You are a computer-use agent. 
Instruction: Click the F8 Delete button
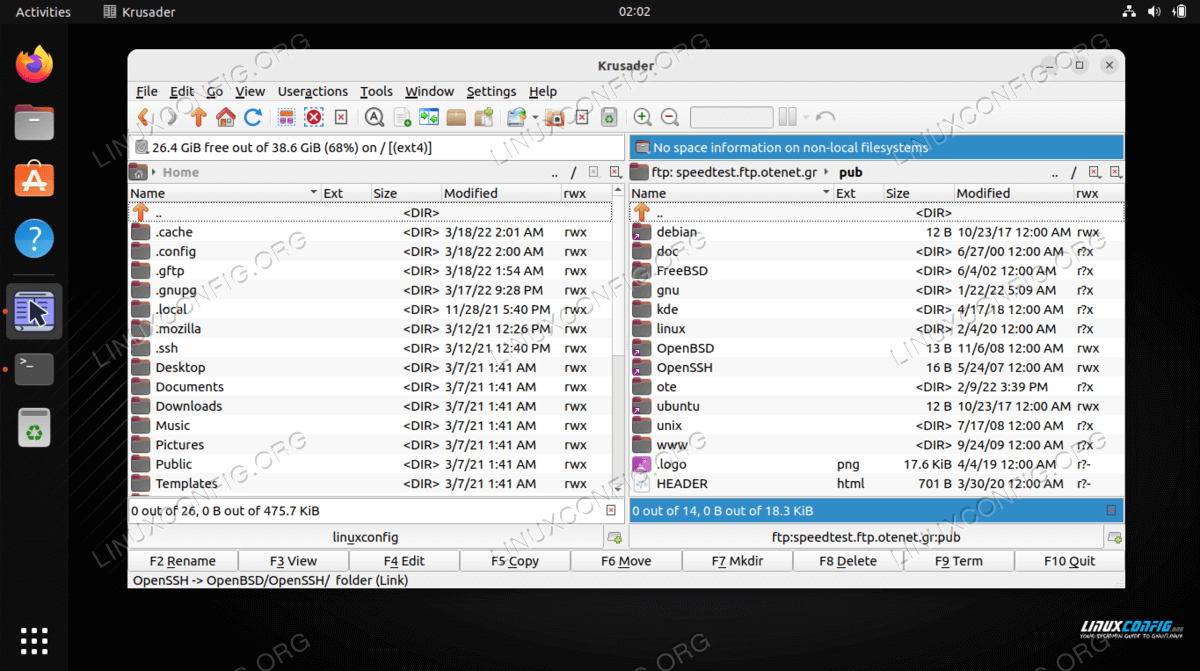[848, 561]
